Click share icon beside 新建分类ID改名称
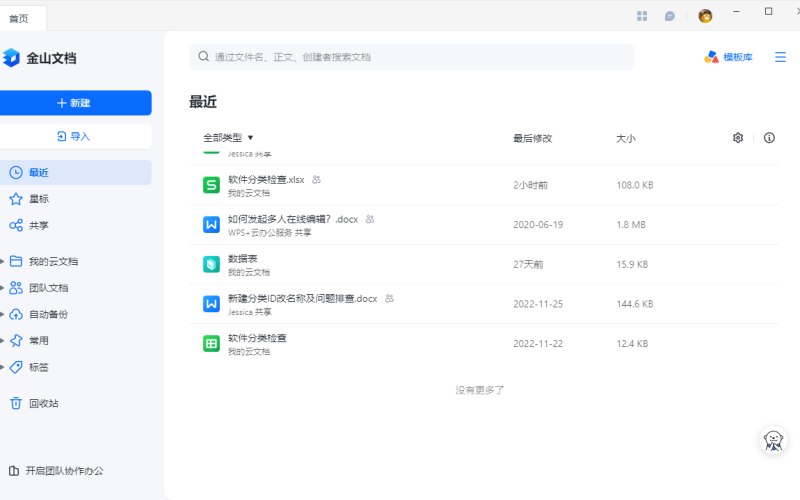Image resolution: width=800 pixels, height=500 pixels. (389, 298)
